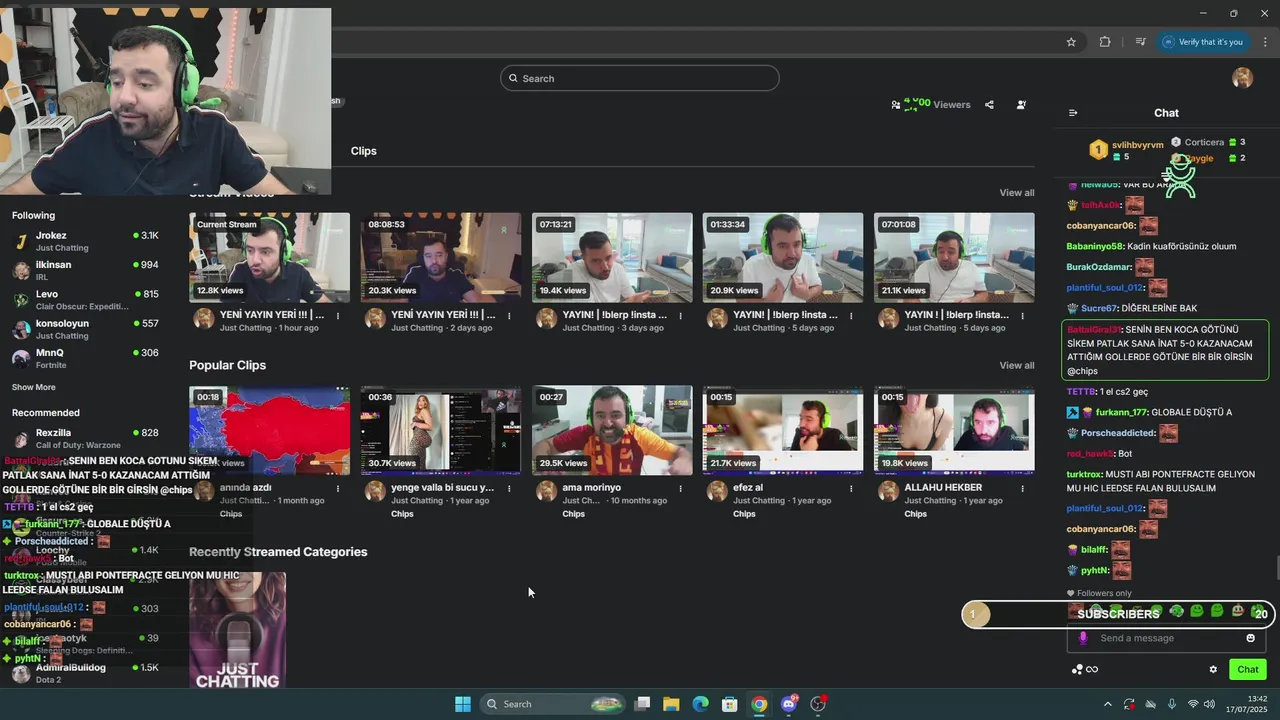Click the 'Verify that it's you' button
The image size is (1280, 720).
coord(1203,42)
